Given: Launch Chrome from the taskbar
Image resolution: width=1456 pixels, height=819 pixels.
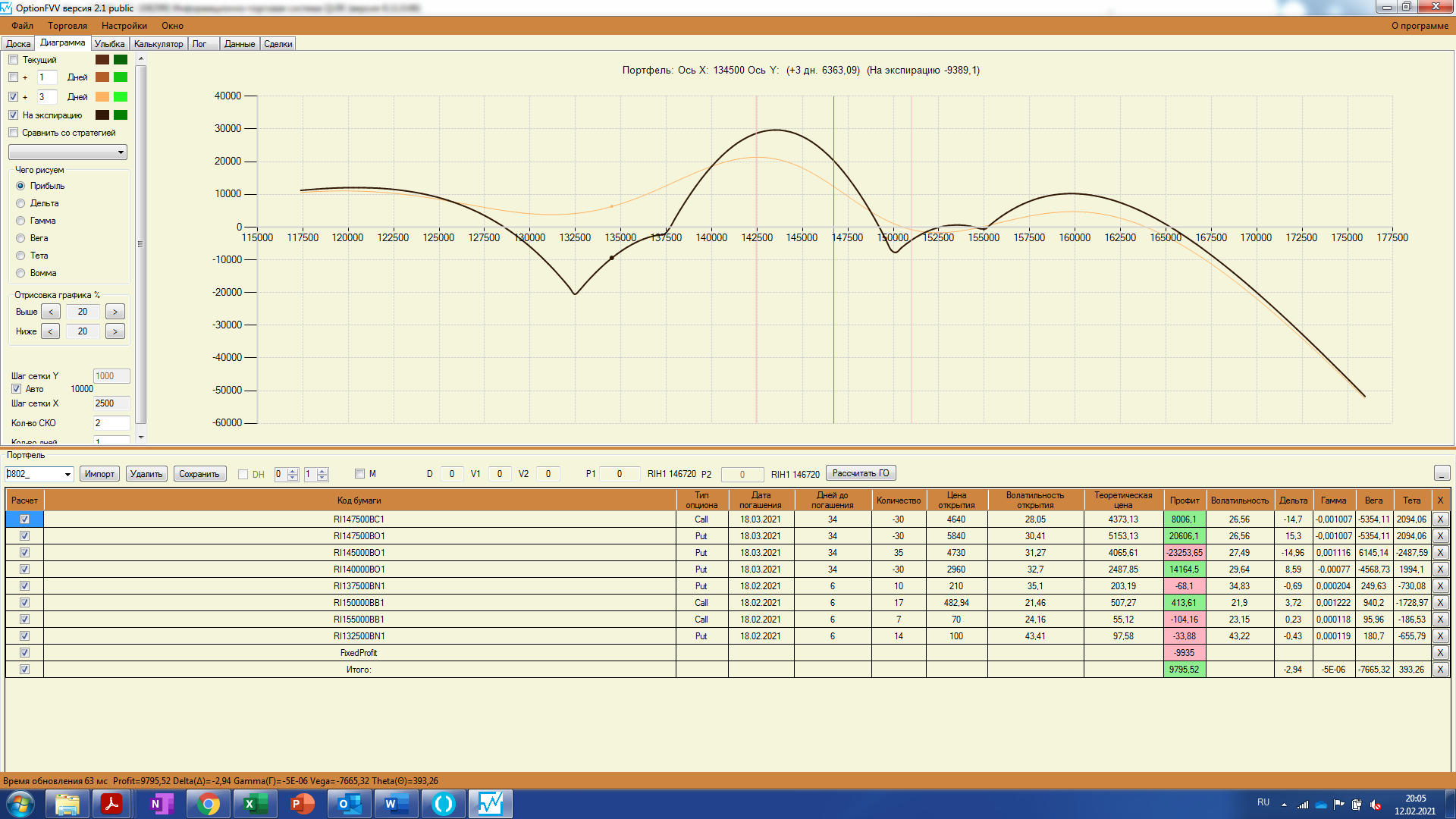Looking at the screenshot, I should click(x=209, y=804).
